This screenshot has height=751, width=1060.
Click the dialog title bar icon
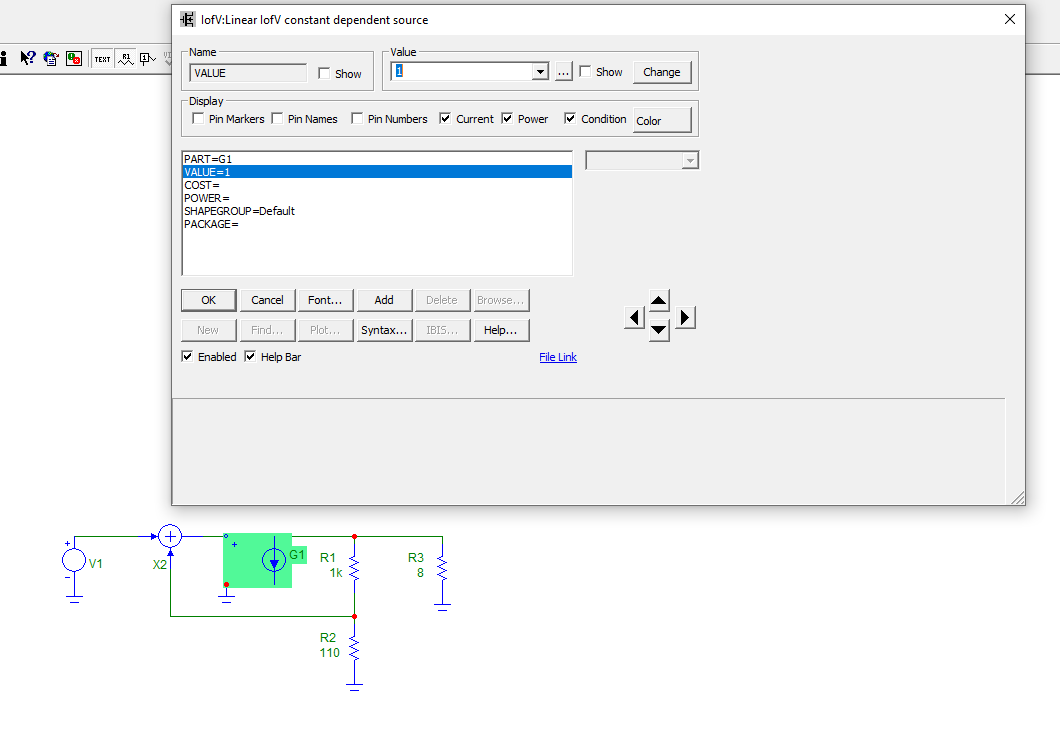[187, 20]
